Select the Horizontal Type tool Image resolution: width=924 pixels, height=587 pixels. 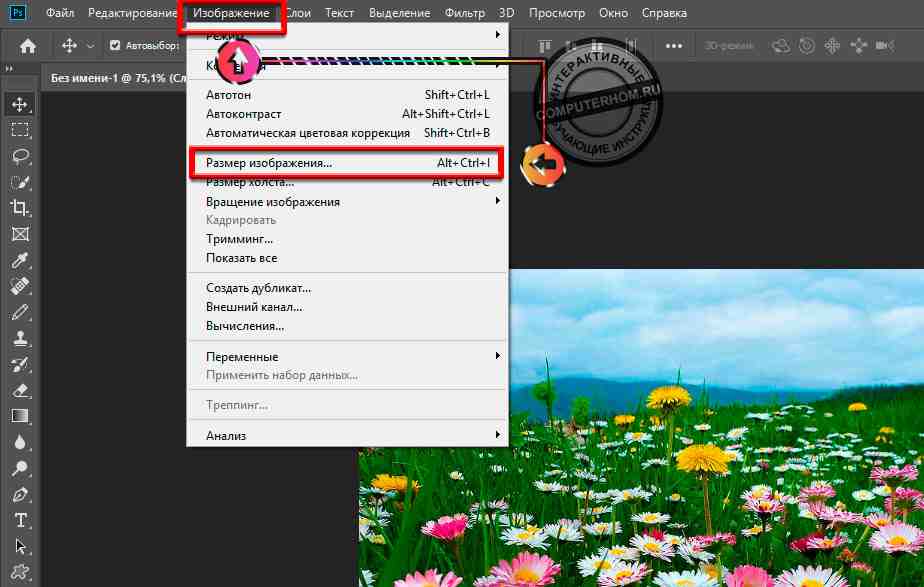19,520
